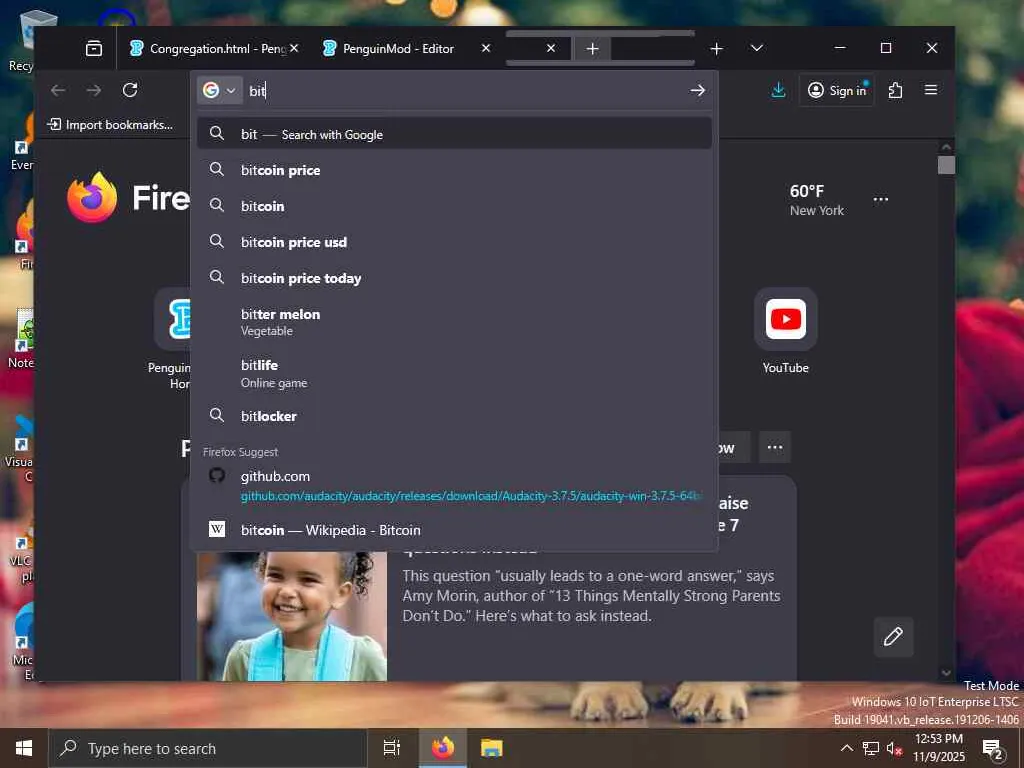Click the taskbar search box

(208, 748)
